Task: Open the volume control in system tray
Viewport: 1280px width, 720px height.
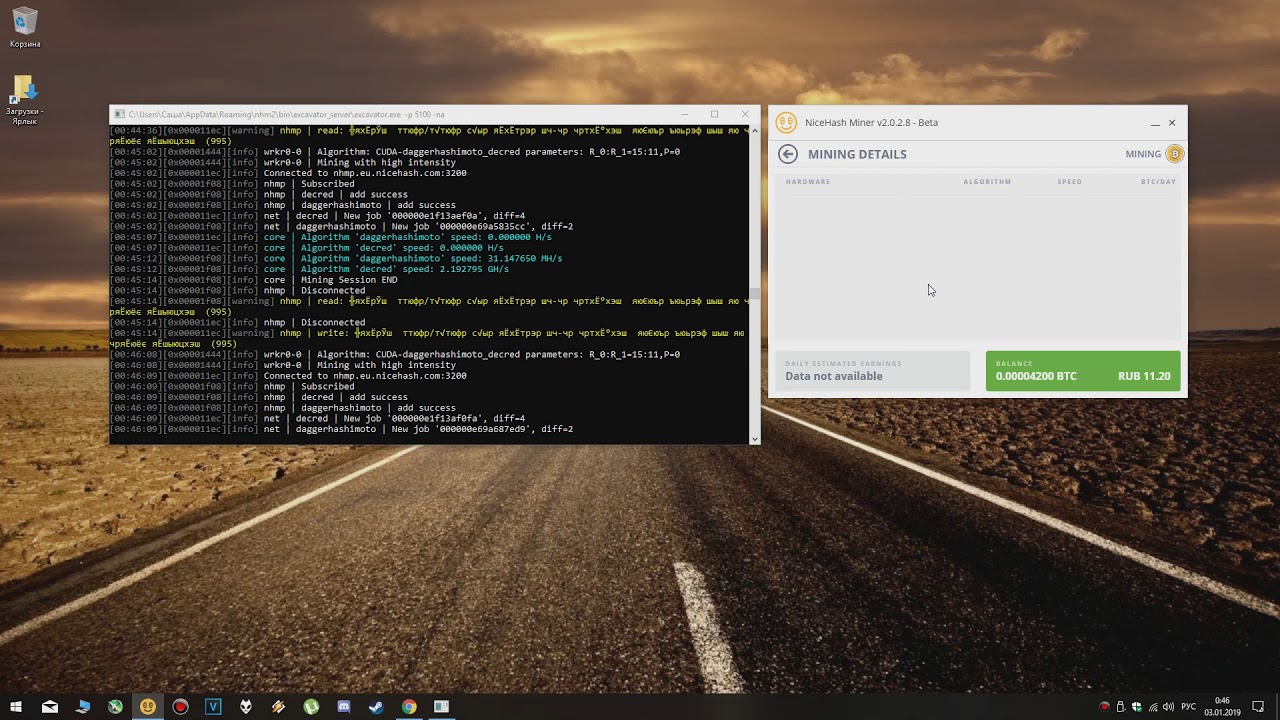Action: click(x=1169, y=707)
